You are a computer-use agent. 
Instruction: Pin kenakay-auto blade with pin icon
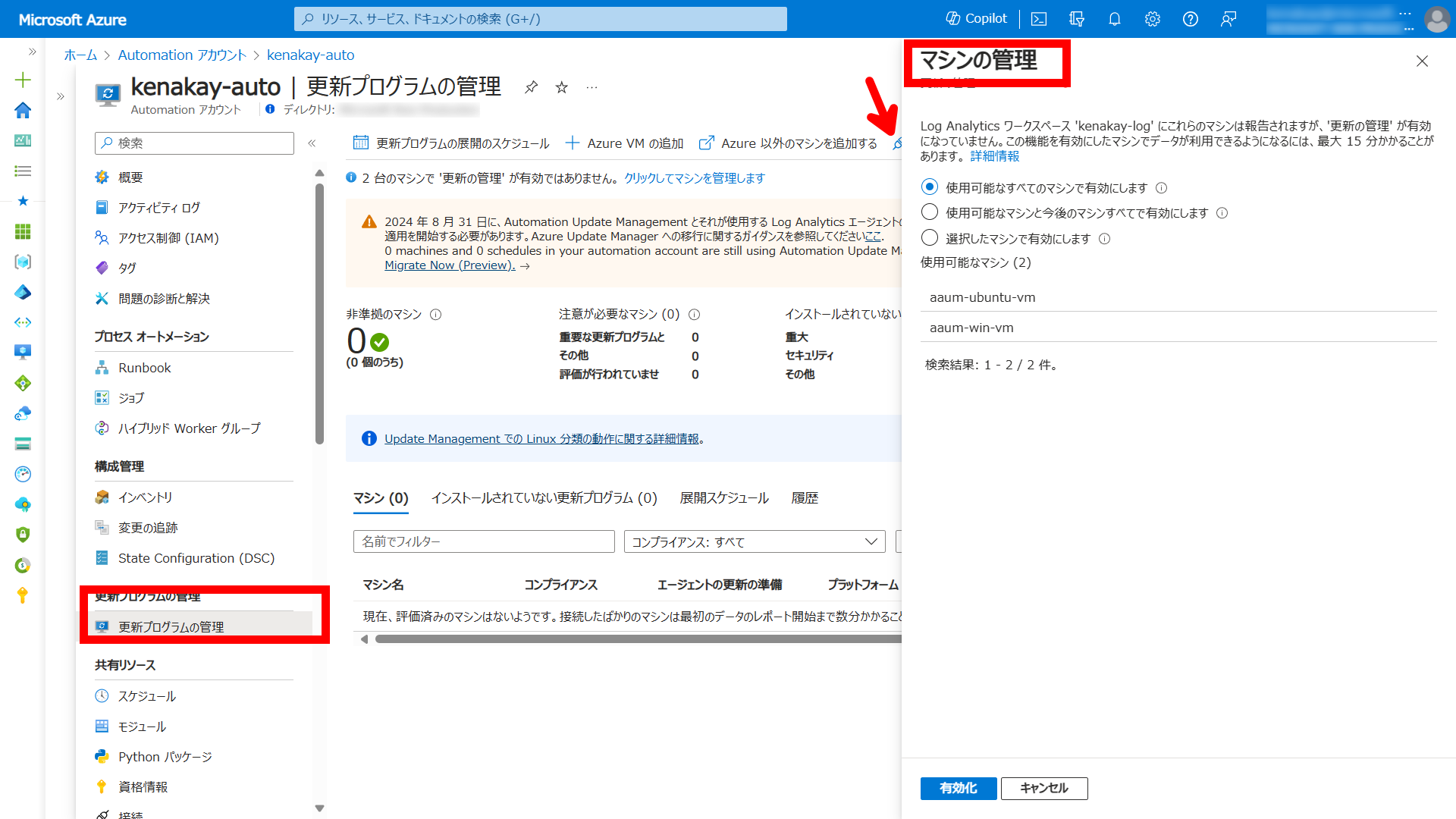tap(531, 87)
